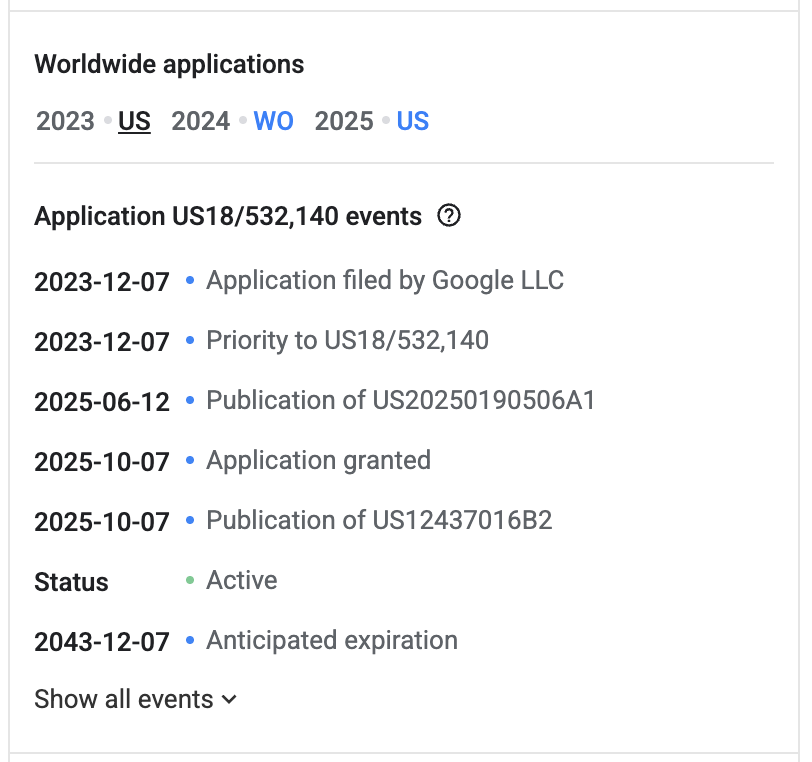This screenshot has height=762, width=812.
Task: Click 'Publication of US20250190506A1' event
Action: point(401,400)
